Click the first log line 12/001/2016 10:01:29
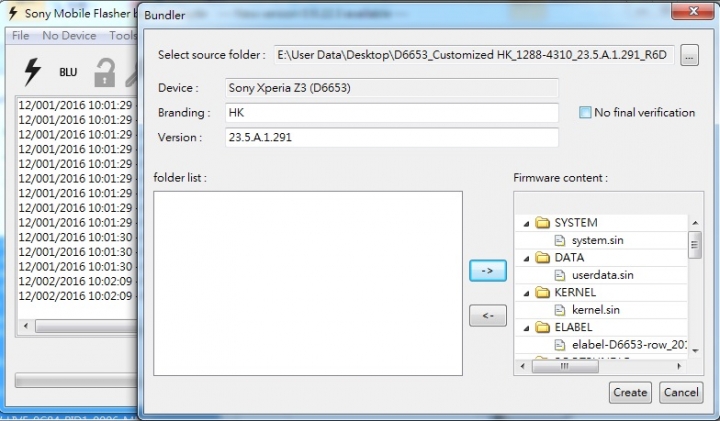720x421 pixels. coord(75,105)
